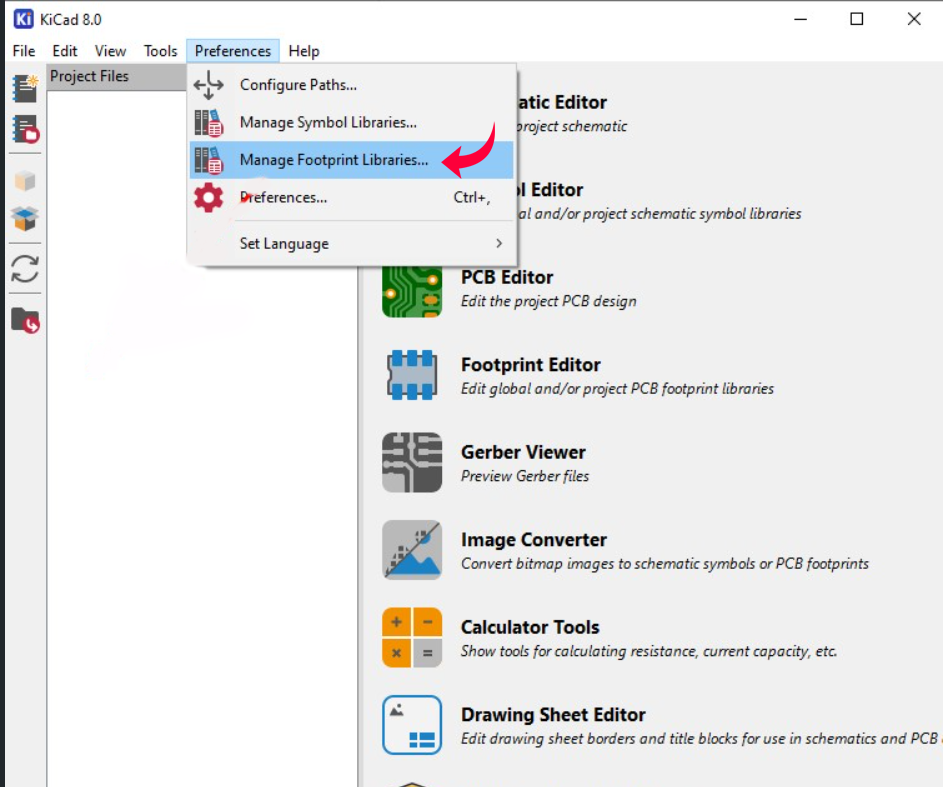Open the File menu

point(23,51)
